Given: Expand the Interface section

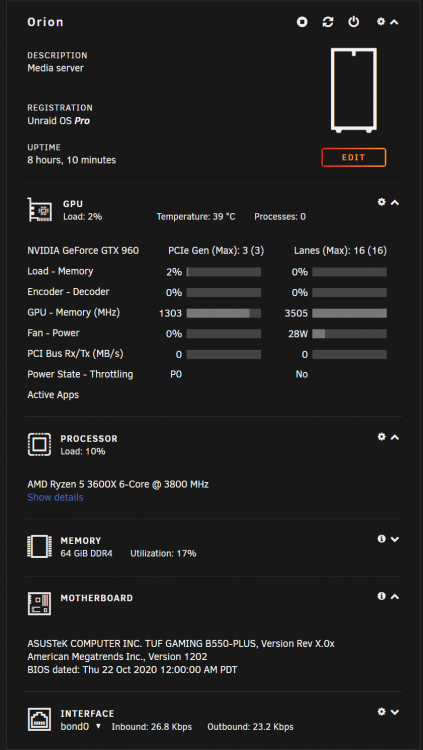Looking at the screenshot, I should coord(395,712).
